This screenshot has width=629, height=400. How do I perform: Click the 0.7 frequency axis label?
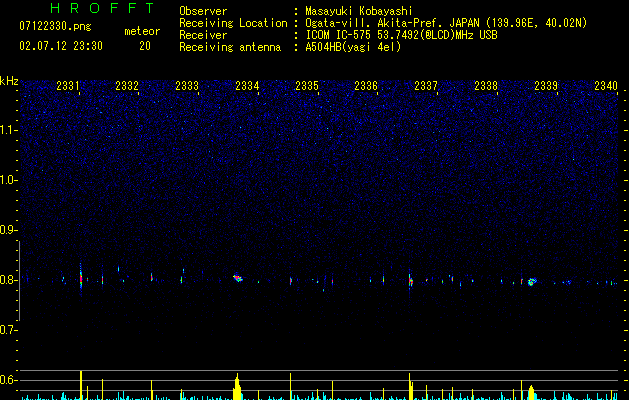click(x=8, y=330)
